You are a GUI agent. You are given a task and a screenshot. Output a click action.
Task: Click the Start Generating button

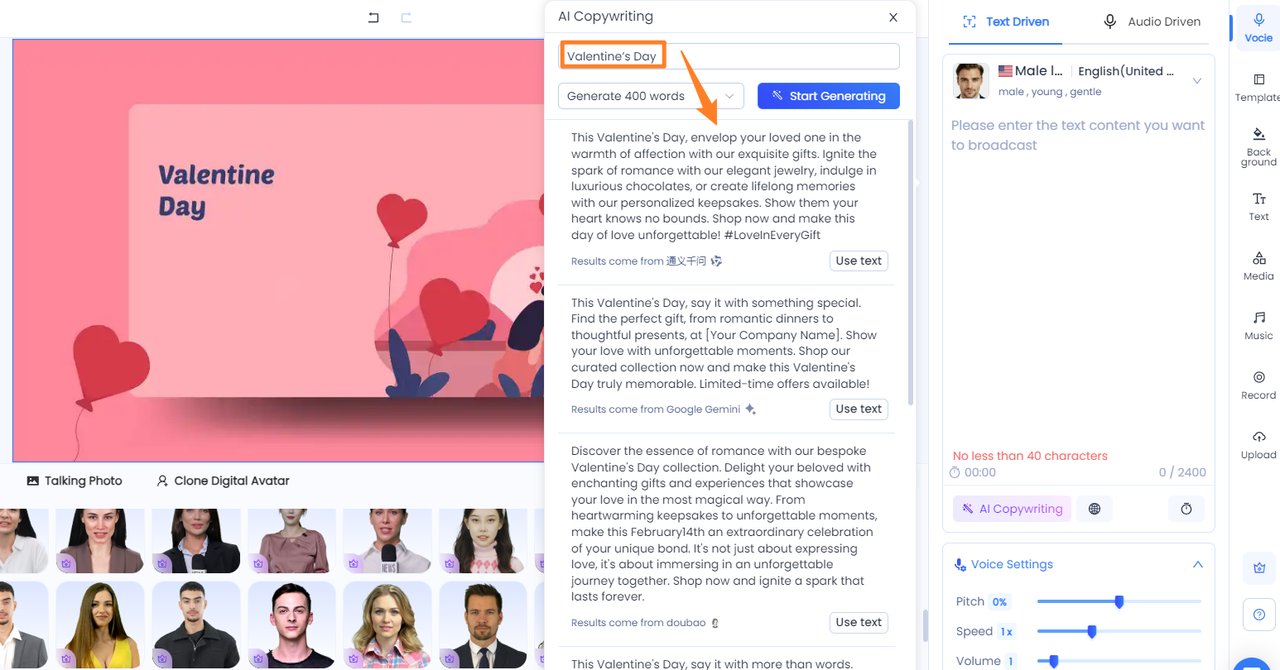(x=828, y=96)
